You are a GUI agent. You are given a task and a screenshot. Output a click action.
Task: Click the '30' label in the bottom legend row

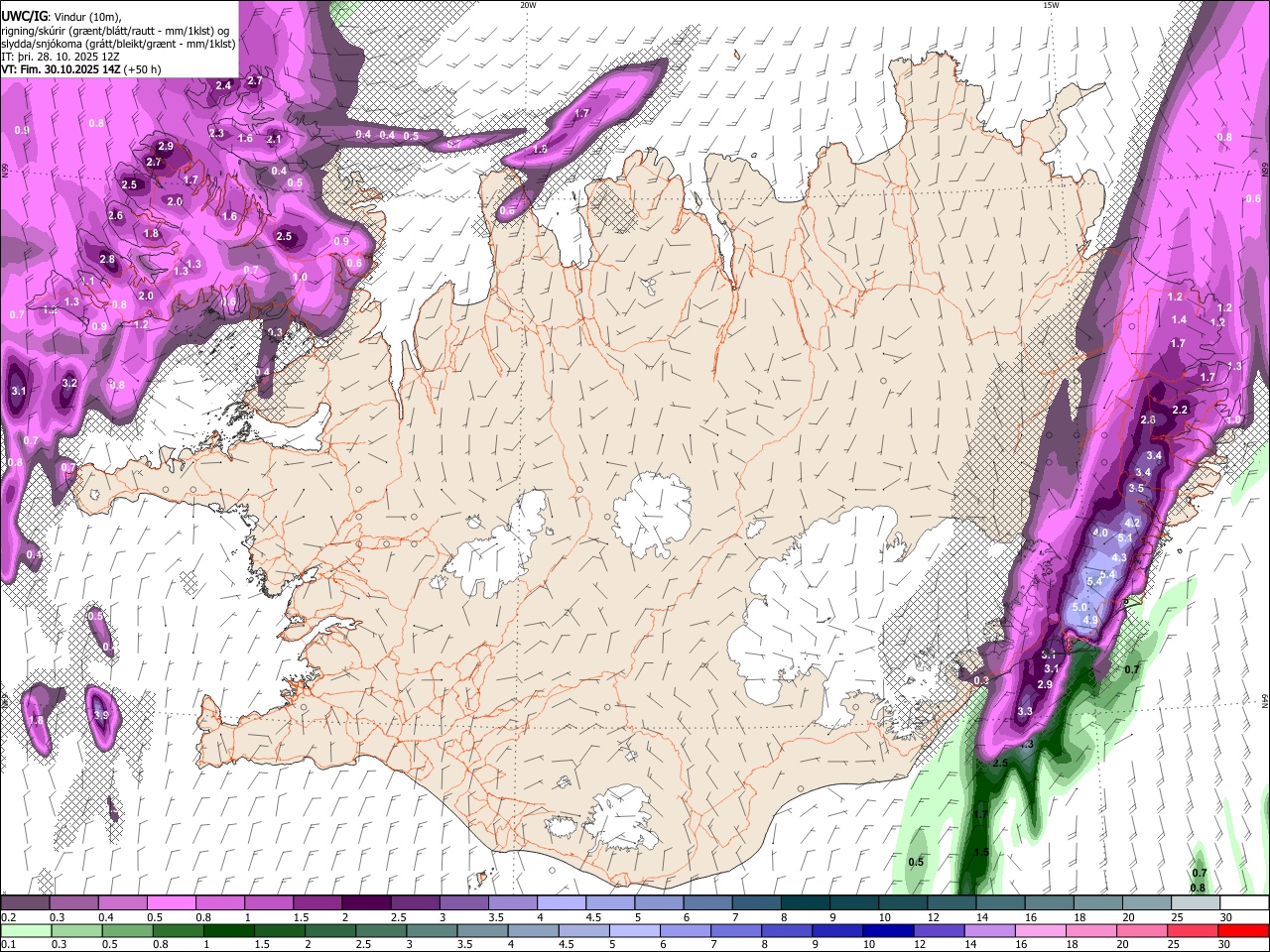pos(1226,944)
